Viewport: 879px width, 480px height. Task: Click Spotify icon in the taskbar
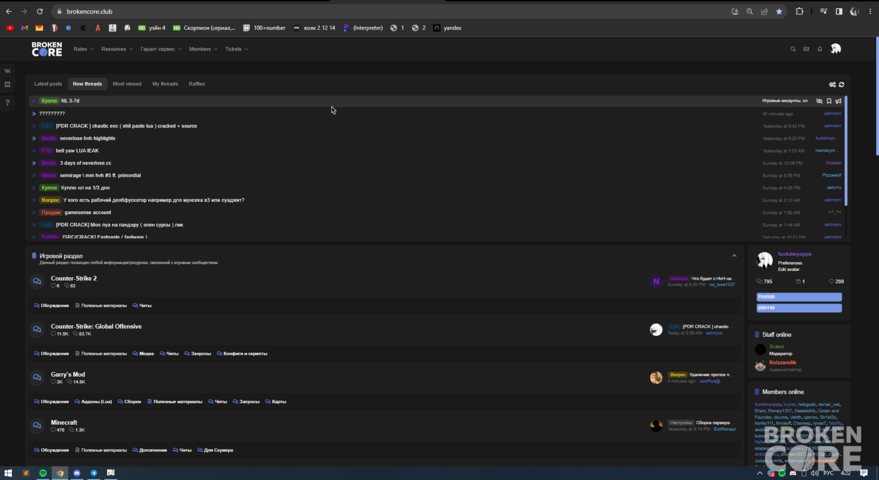point(43,473)
